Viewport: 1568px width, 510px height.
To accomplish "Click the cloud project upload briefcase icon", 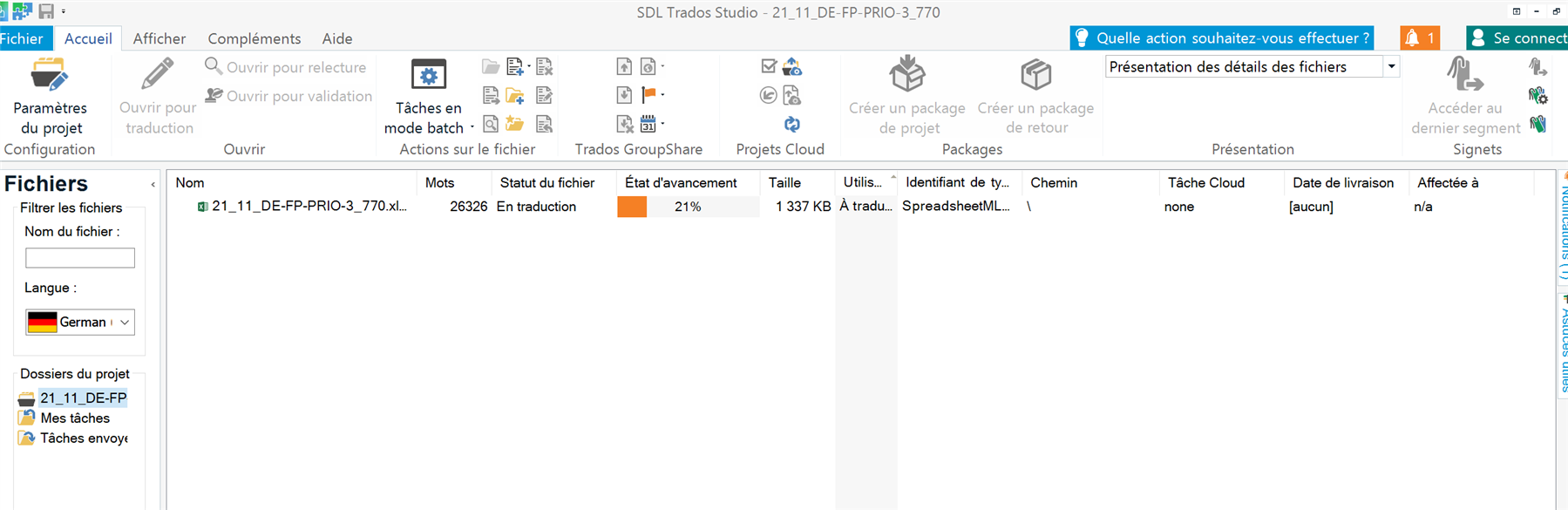I will [x=792, y=66].
